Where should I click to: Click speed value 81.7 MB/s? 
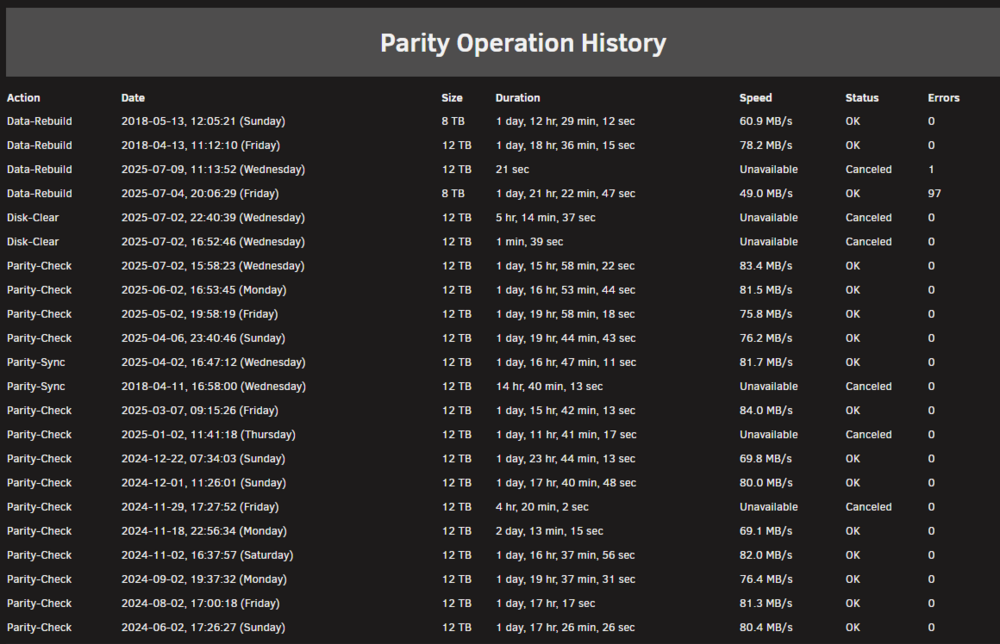pyautogui.click(x=766, y=363)
